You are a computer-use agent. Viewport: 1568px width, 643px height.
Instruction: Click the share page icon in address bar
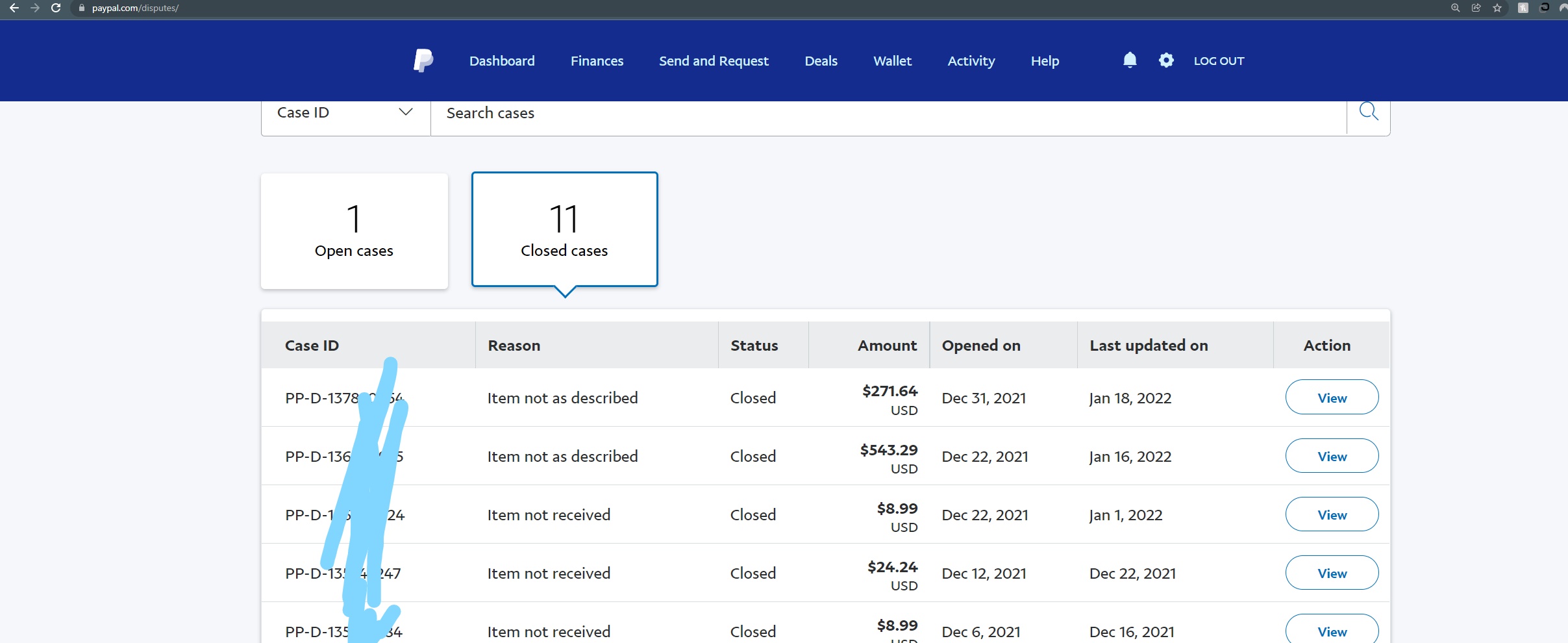[x=1476, y=8]
